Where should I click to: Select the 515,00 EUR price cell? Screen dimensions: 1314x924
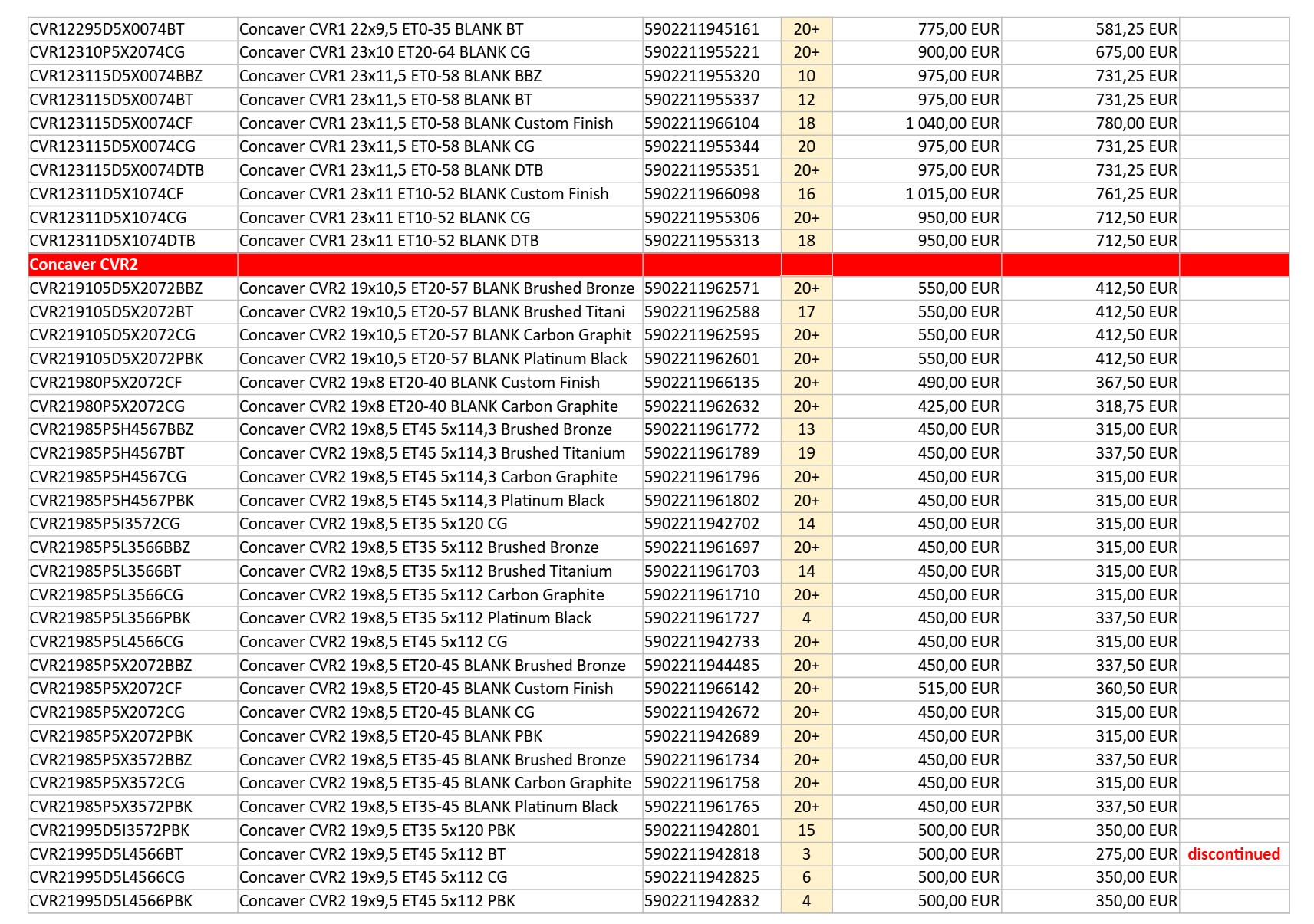[x=958, y=689]
